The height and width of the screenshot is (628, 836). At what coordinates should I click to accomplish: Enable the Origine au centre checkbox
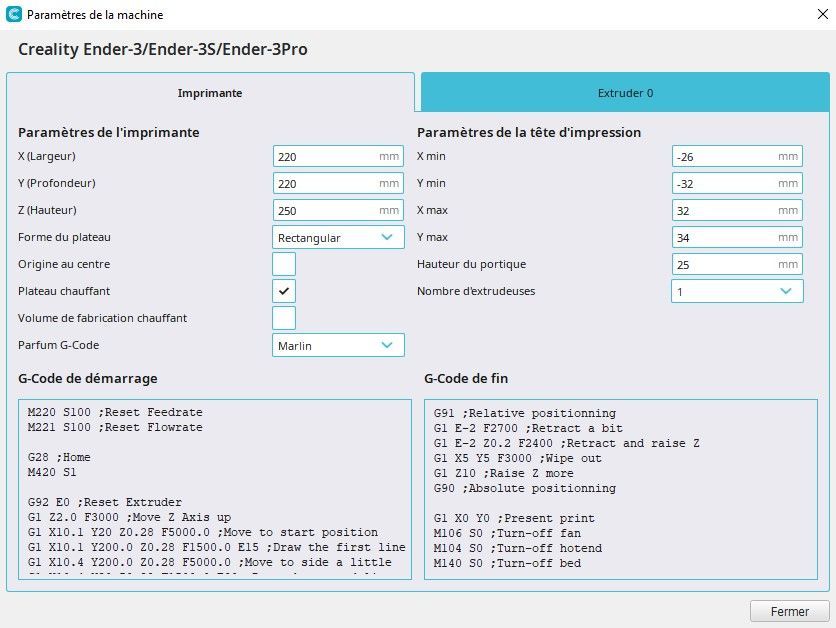coord(284,264)
